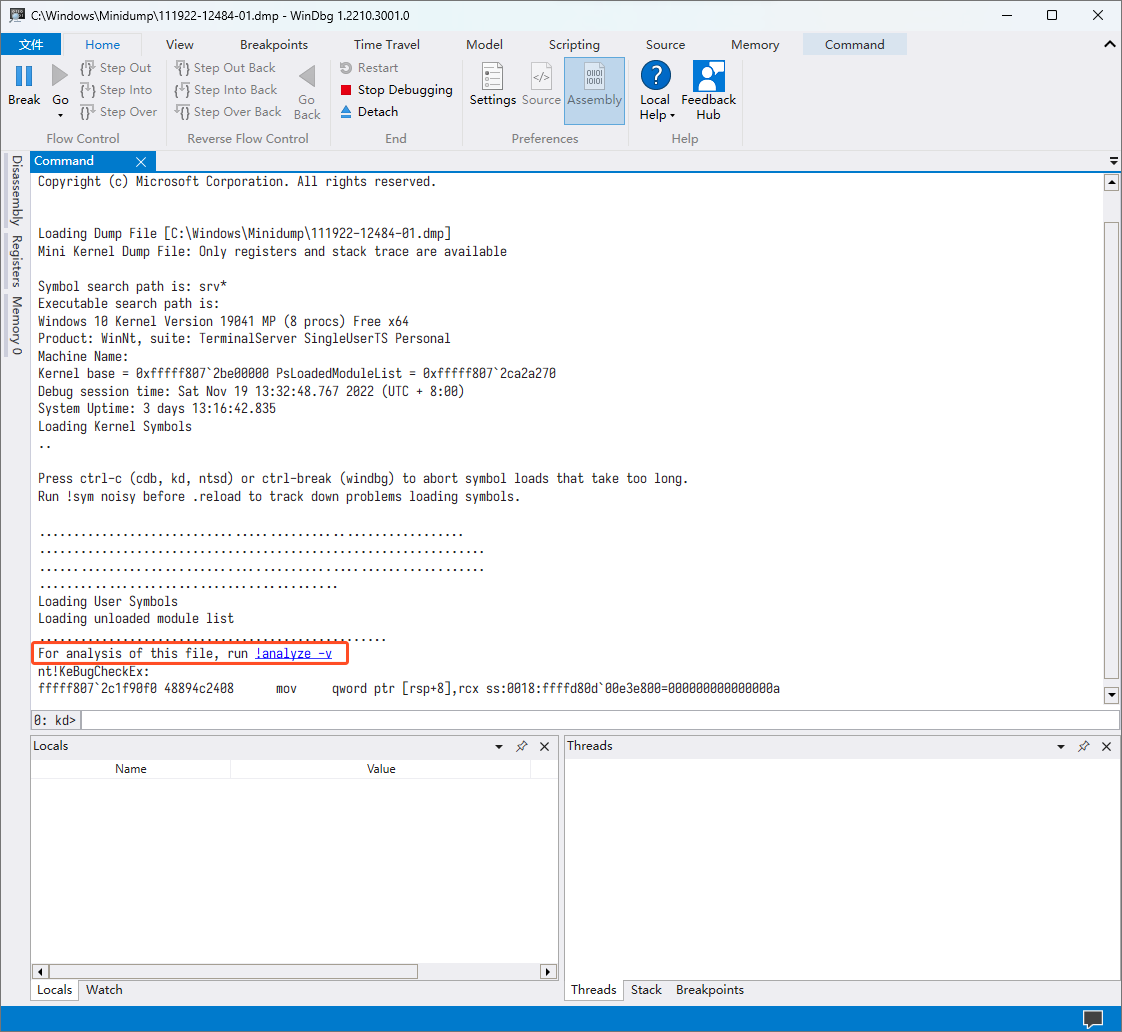This screenshot has width=1122, height=1032.
Task: Open the Locals panel options dropdown arrow
Action: pos(499,747)
